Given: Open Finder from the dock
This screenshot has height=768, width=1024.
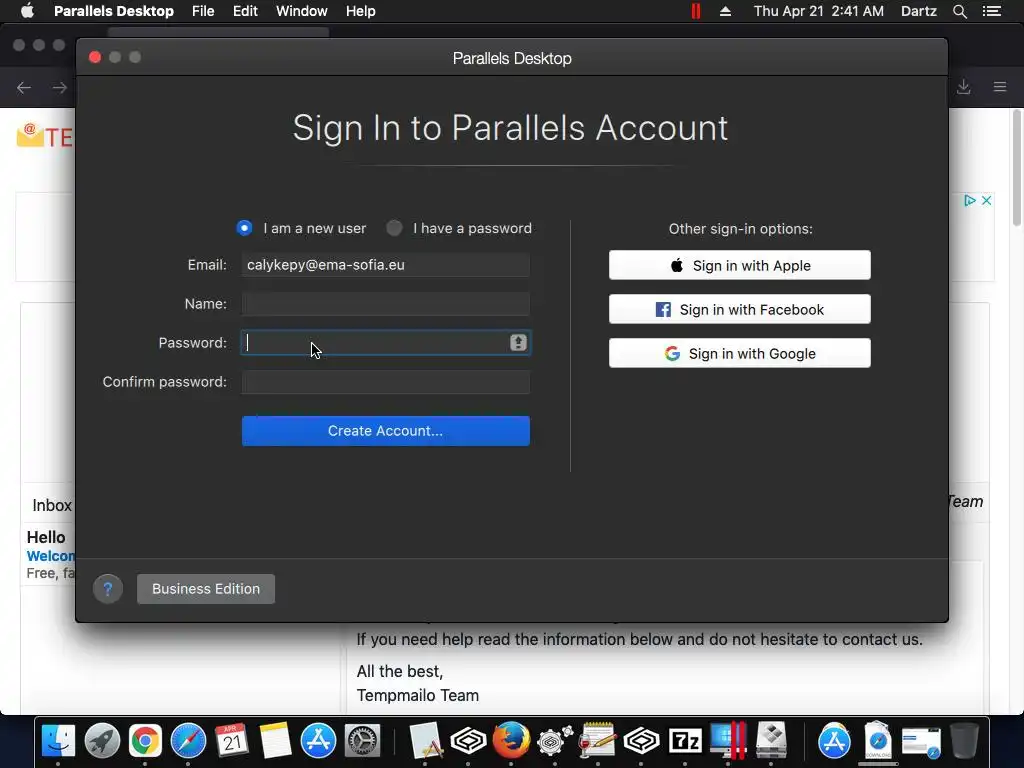Looking at the screenshot, I should [58, 741].
